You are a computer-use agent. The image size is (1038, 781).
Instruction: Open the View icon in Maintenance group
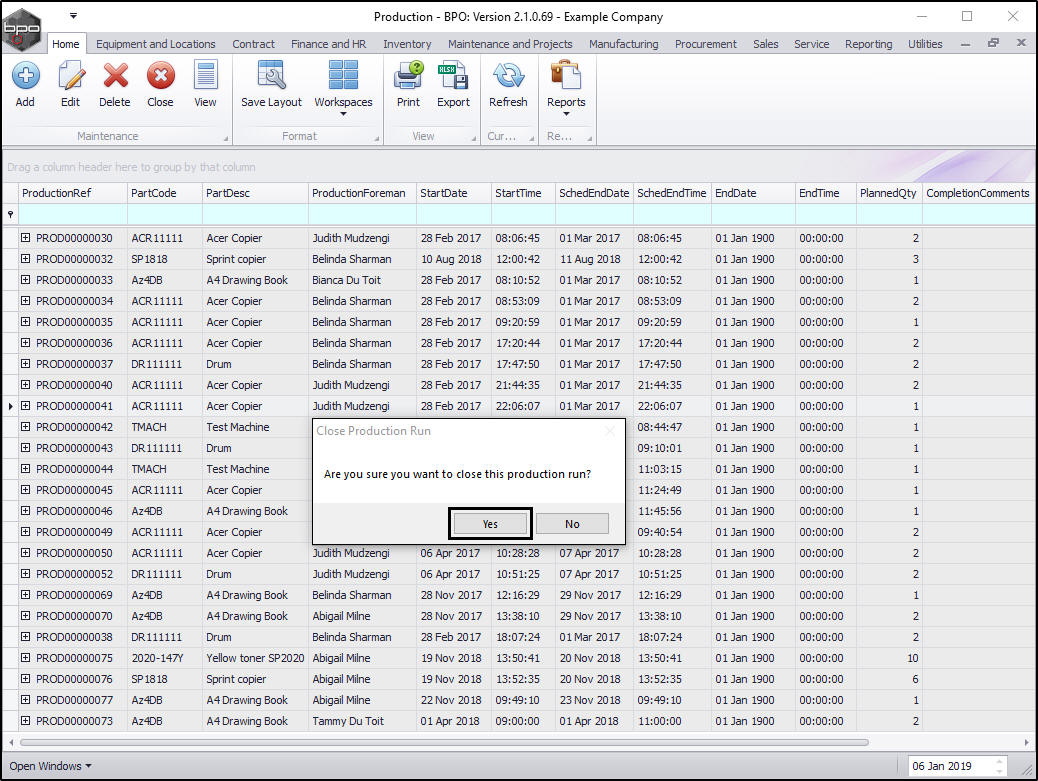[x=205, y=84]
